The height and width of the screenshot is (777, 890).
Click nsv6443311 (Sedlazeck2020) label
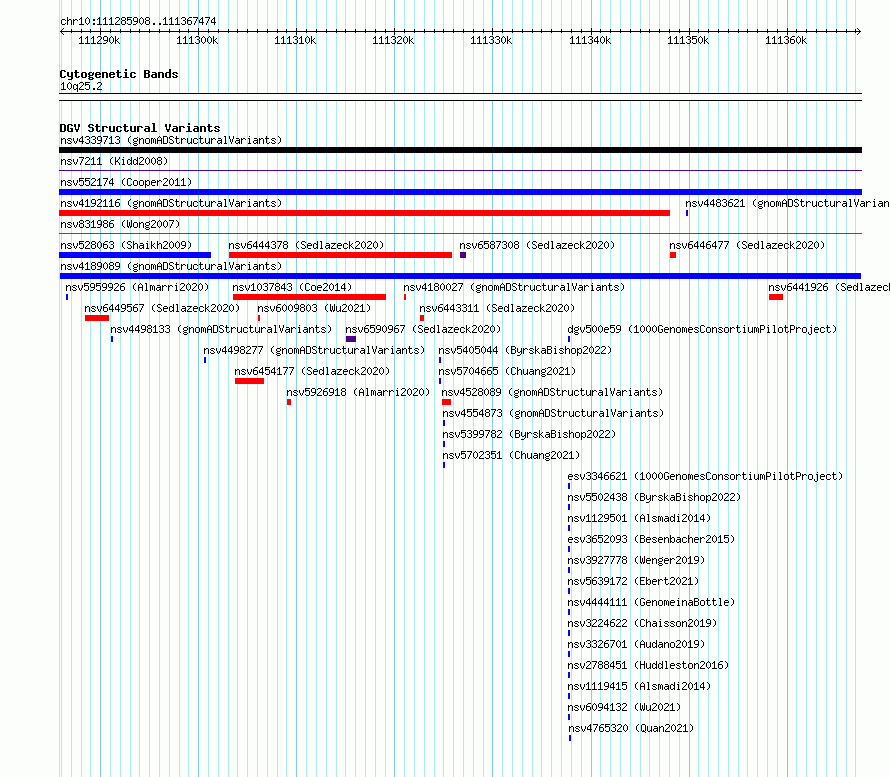point(497,308)
